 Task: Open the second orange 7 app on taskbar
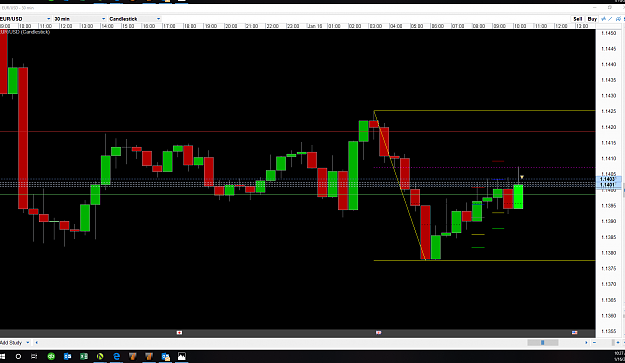tap(149, 356)
